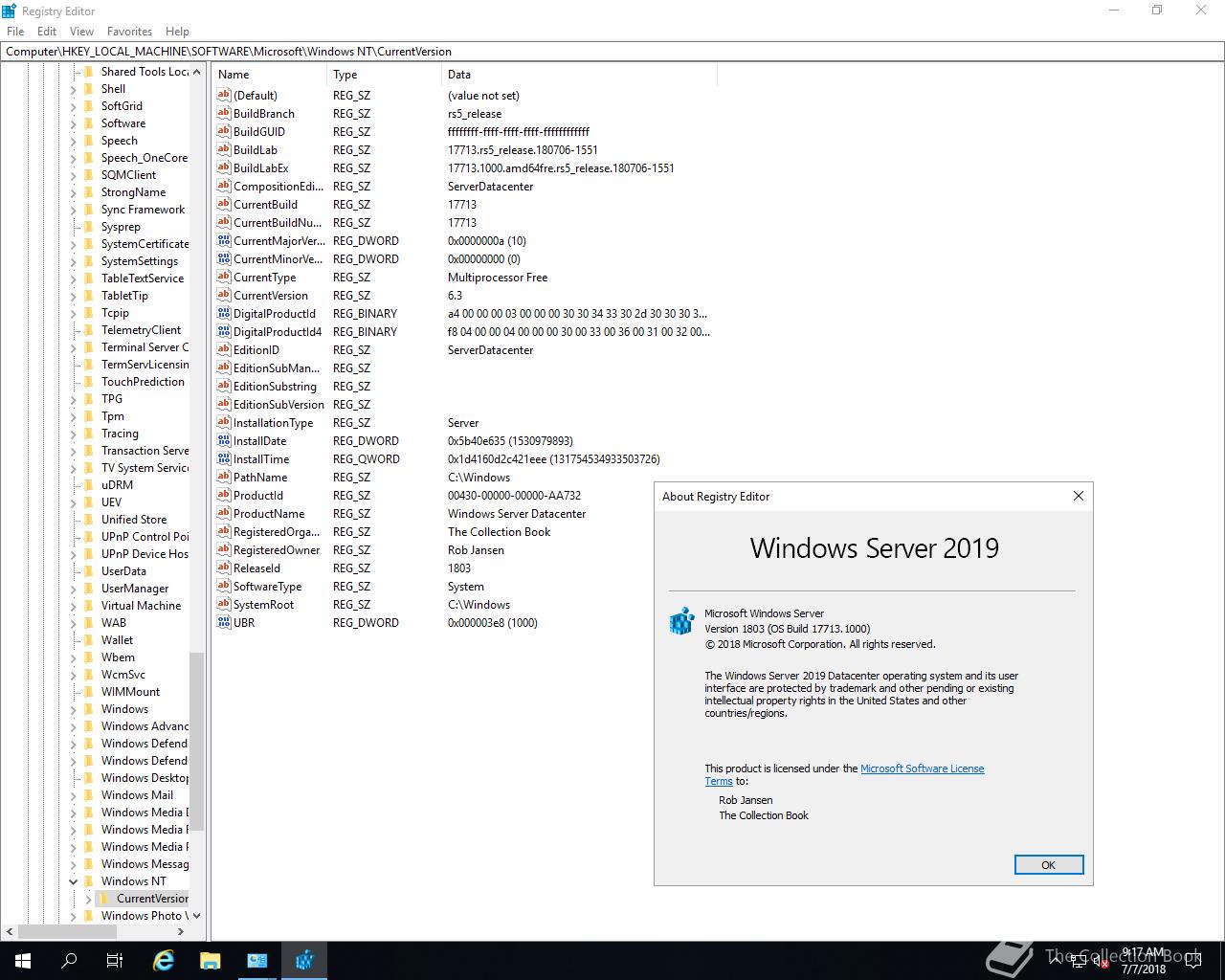Click the EditionID string icon

click(x=224, y=349)
